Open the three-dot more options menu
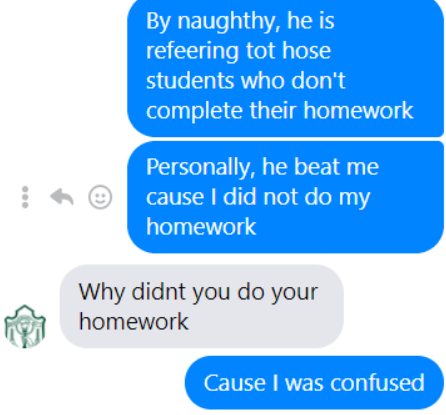This screenshot has height=415, width=446. [x=25, y=197]
